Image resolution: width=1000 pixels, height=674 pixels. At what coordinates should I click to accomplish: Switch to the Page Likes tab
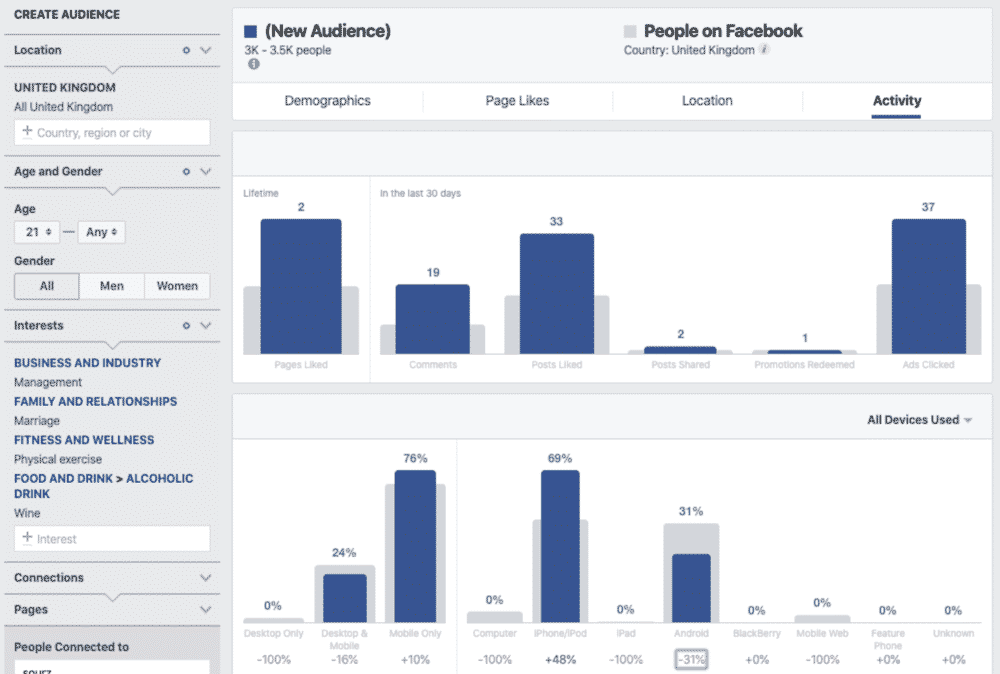tap(517, 101)
